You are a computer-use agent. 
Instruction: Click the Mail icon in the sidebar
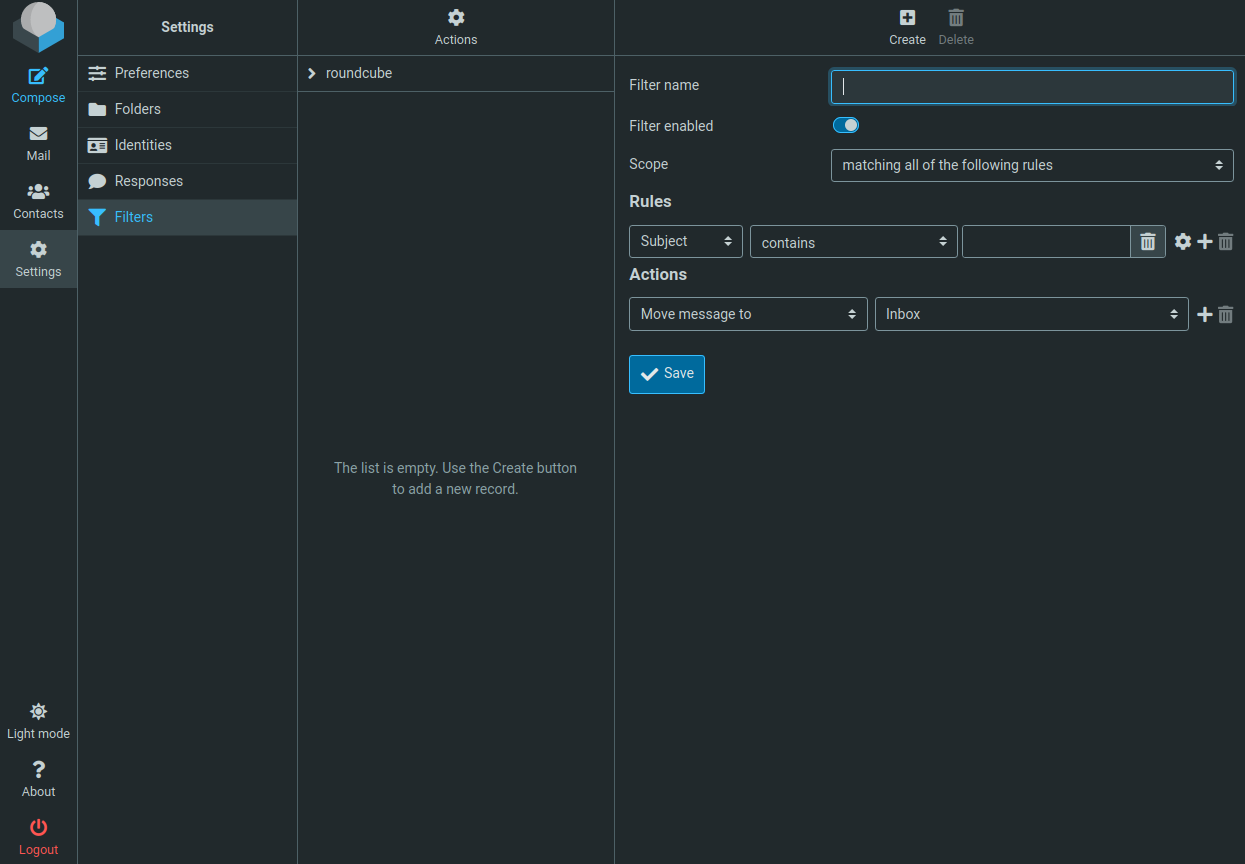38,143
